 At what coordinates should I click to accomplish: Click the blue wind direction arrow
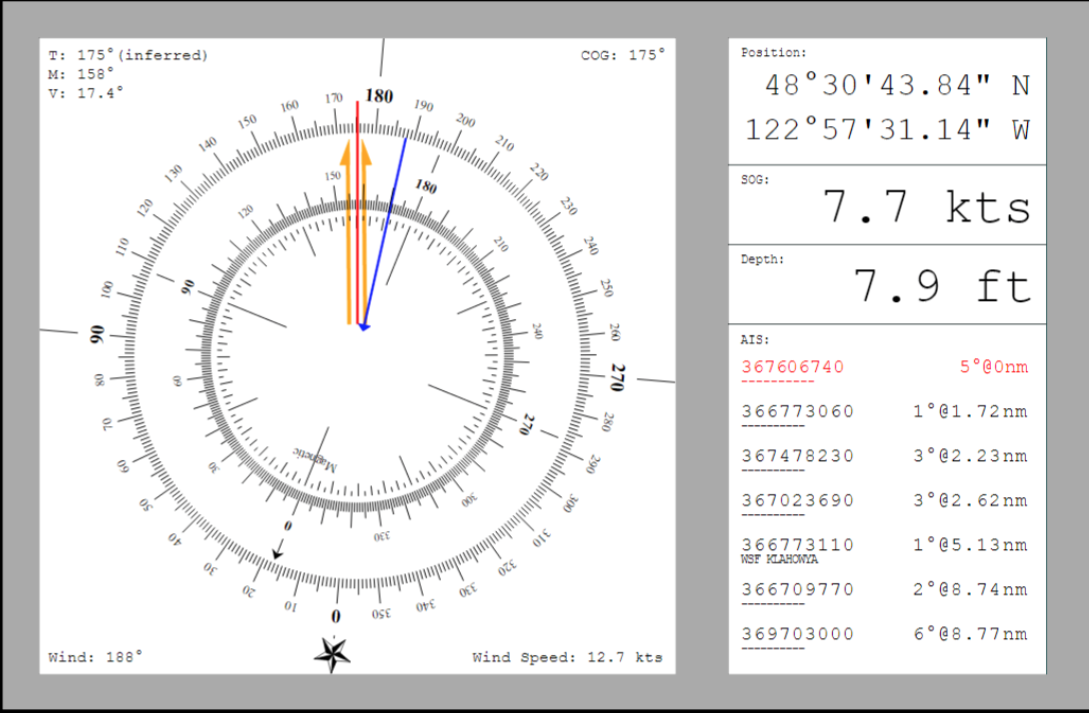click(x=385, y=232)
